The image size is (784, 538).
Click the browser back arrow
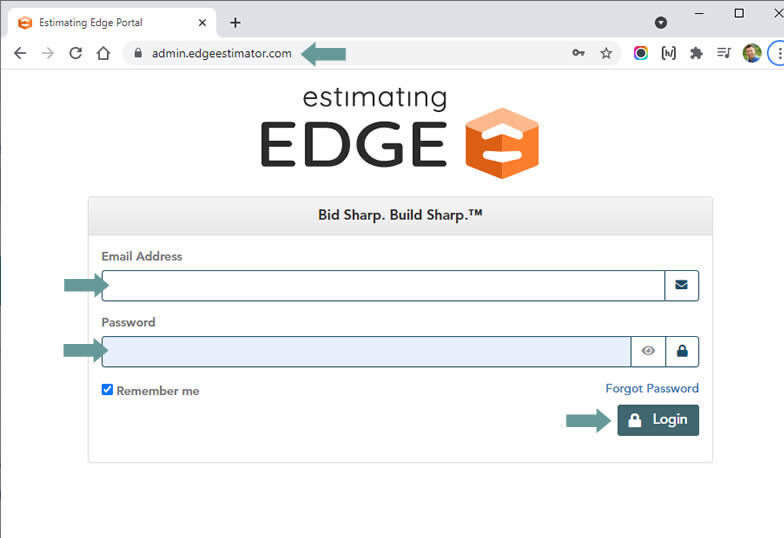point(20,53)
